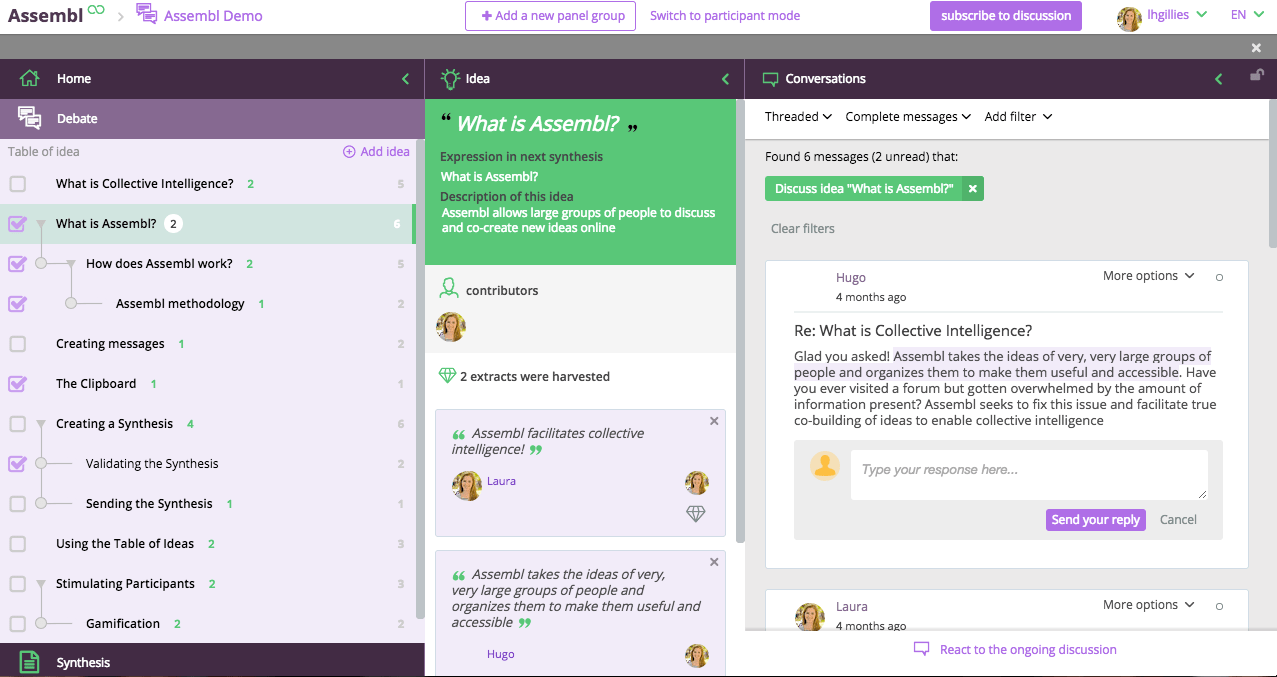Uncheck 'The Clipboard' checkbox
This screenshot has width=1277, height=677.
pyautogui.click(x=18, y=384)
